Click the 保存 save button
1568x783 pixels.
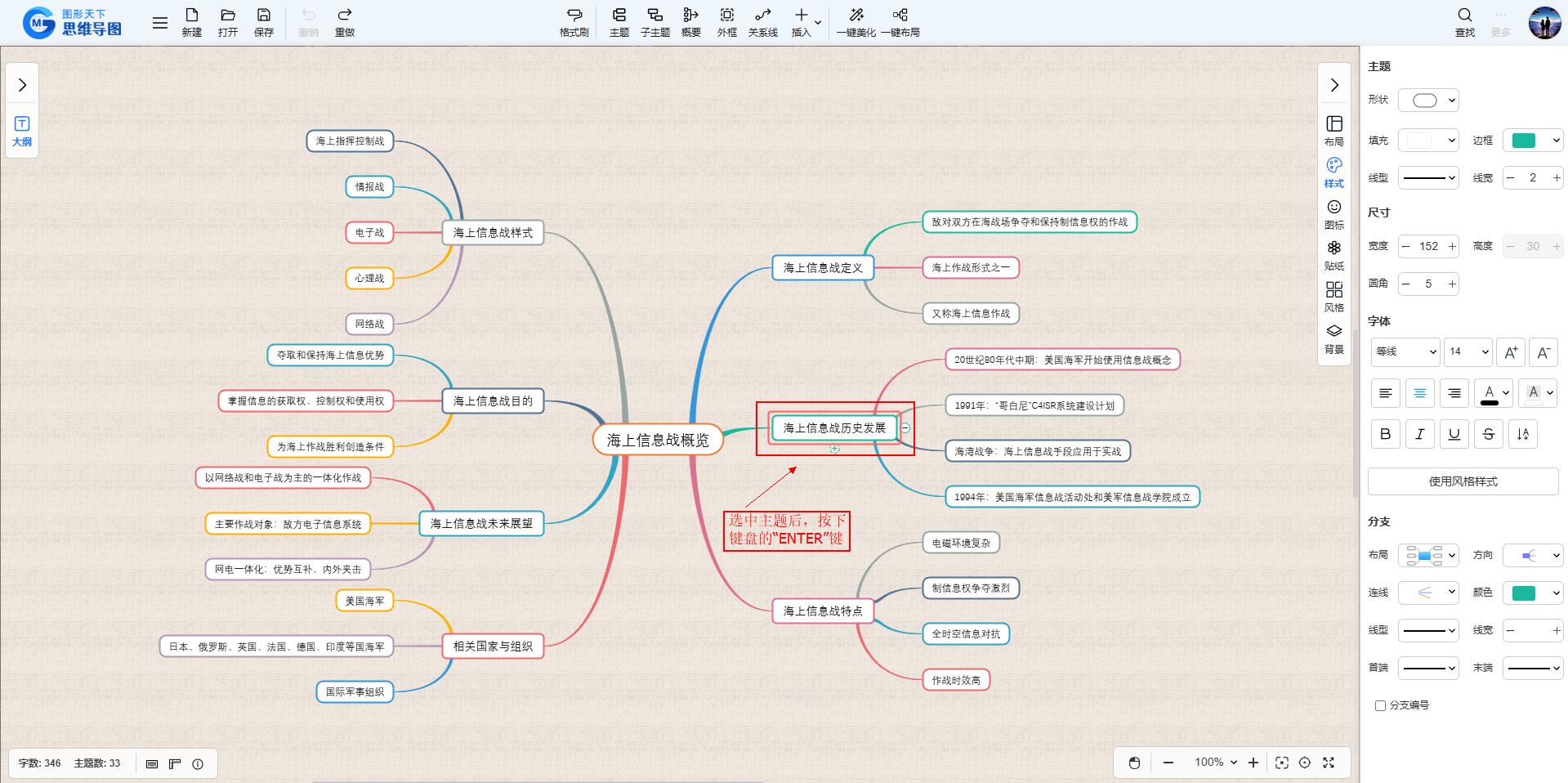pyautogui.click(x=263, y=22)
